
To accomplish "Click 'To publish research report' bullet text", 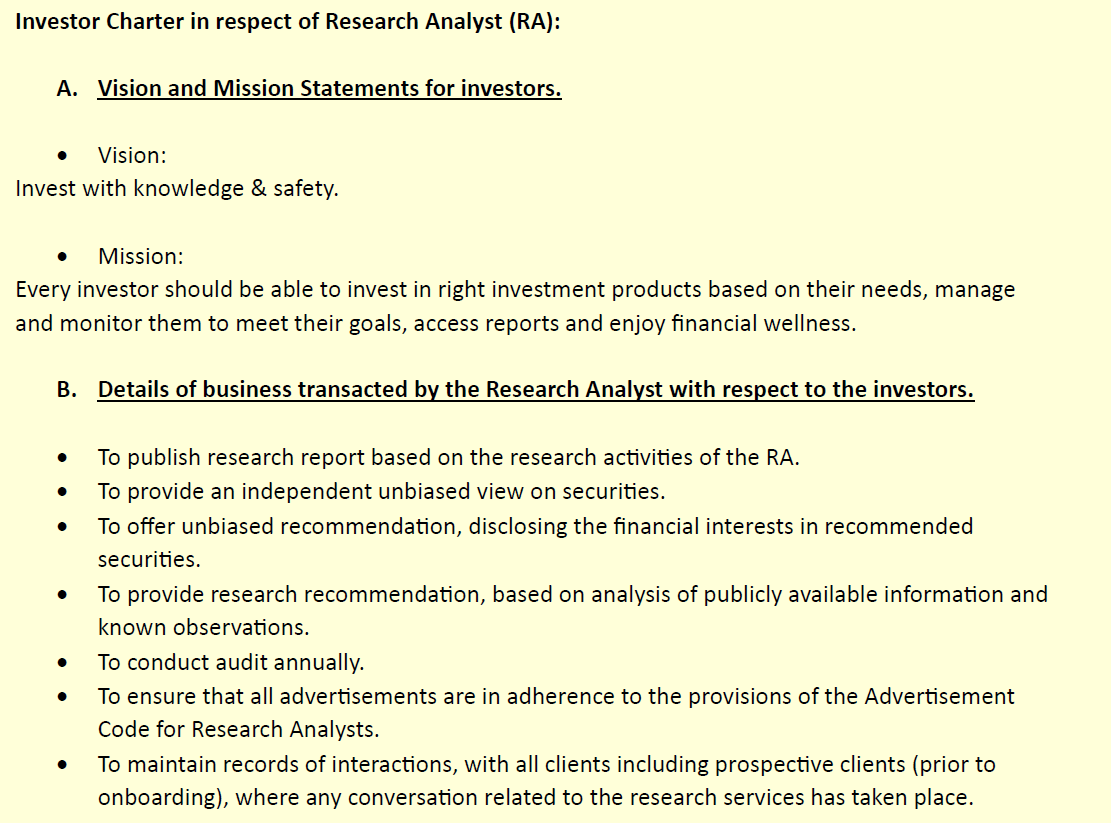I will pos(449,458).
